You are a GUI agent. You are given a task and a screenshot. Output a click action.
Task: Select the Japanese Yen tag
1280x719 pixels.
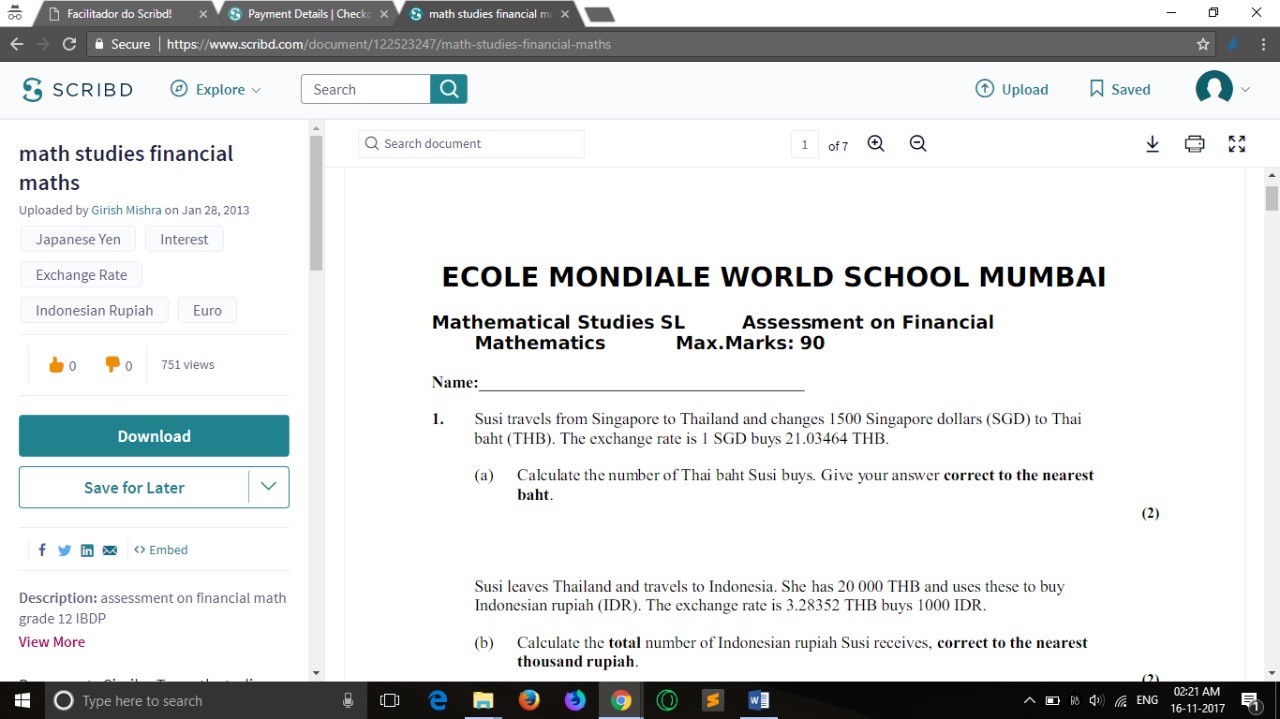point(78,239)
